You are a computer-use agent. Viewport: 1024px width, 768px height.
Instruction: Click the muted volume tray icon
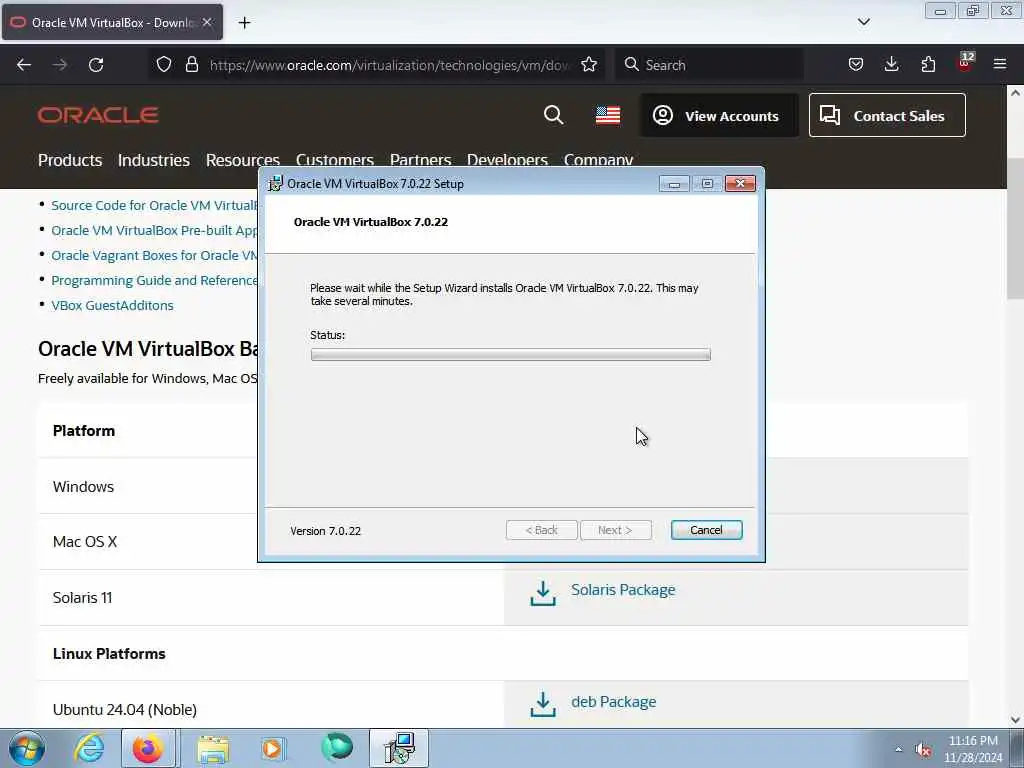[923, 750]
